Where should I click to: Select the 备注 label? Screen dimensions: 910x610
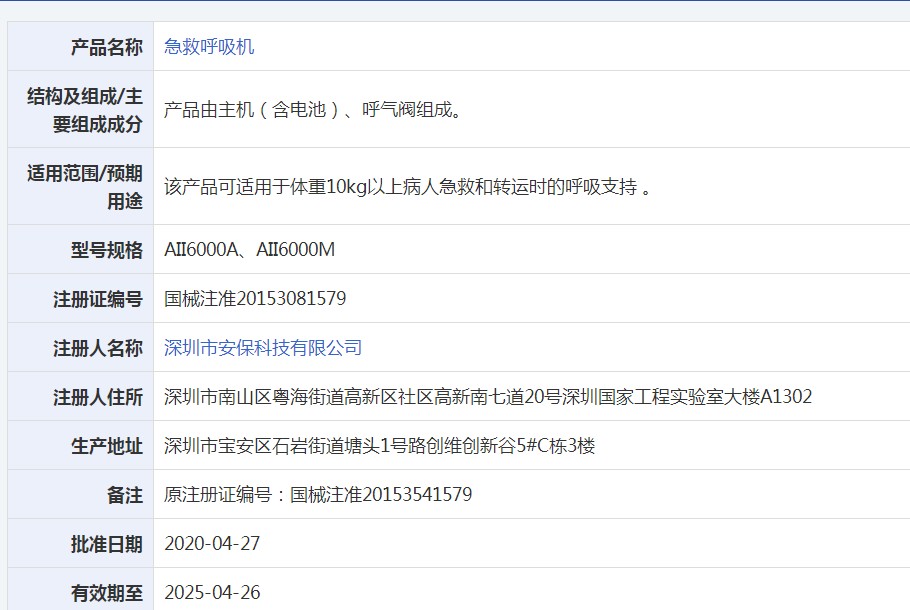[125, 495]
